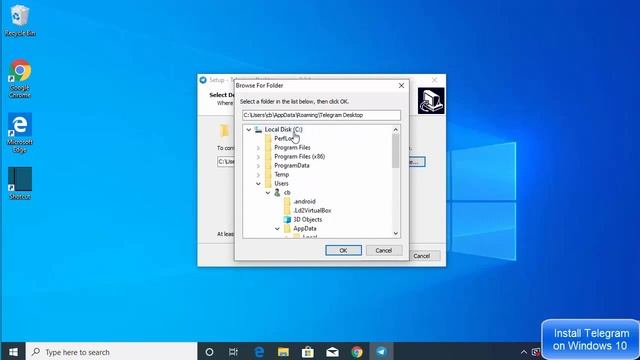The height and width of the screenshot is (360, 640).
Task: Click the Local Disk drive icon
Action: (258, 129)
